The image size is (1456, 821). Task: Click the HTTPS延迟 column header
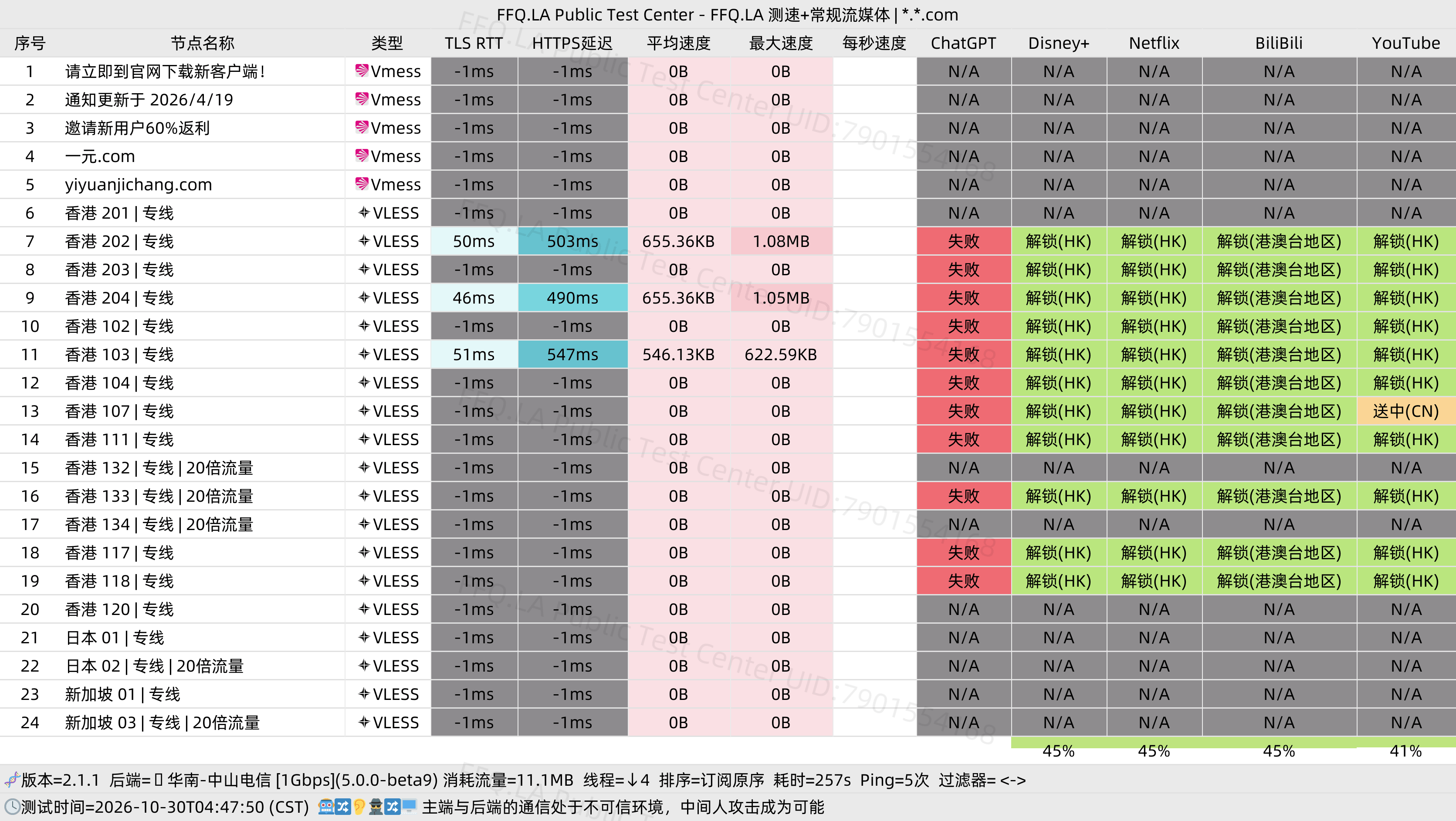click(x=572, y=43)
